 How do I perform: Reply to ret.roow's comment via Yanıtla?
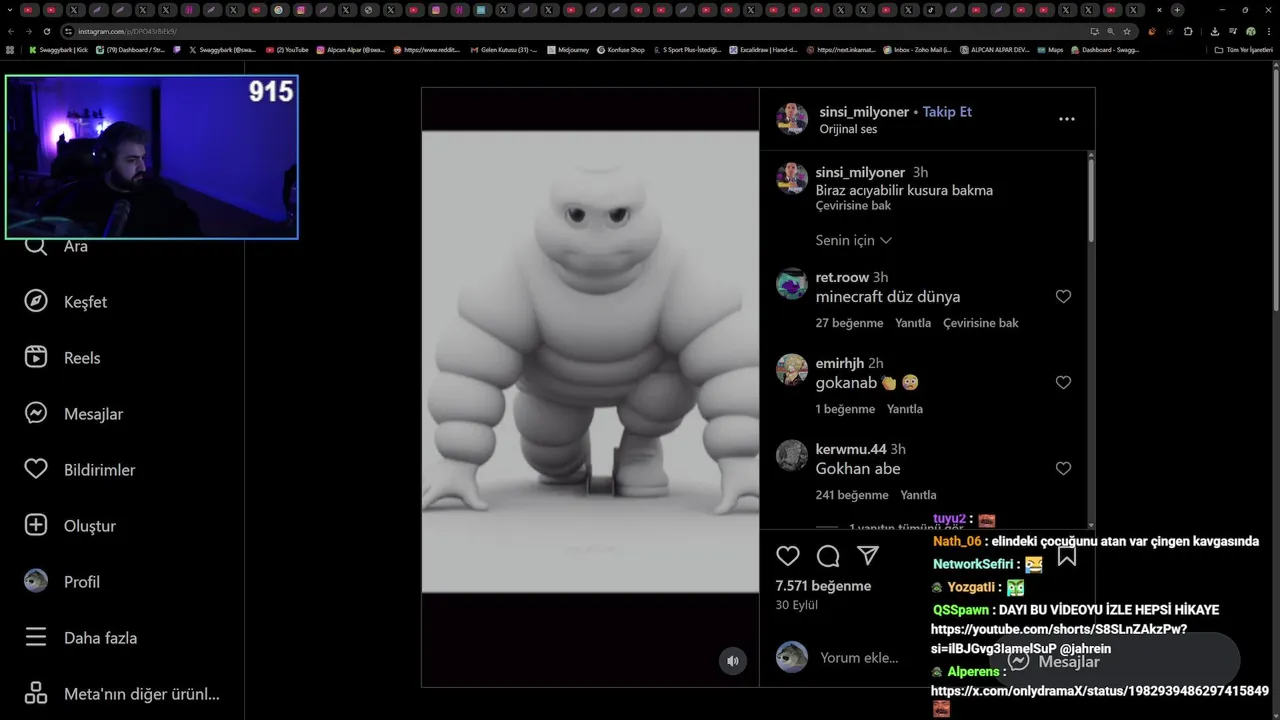913,323
